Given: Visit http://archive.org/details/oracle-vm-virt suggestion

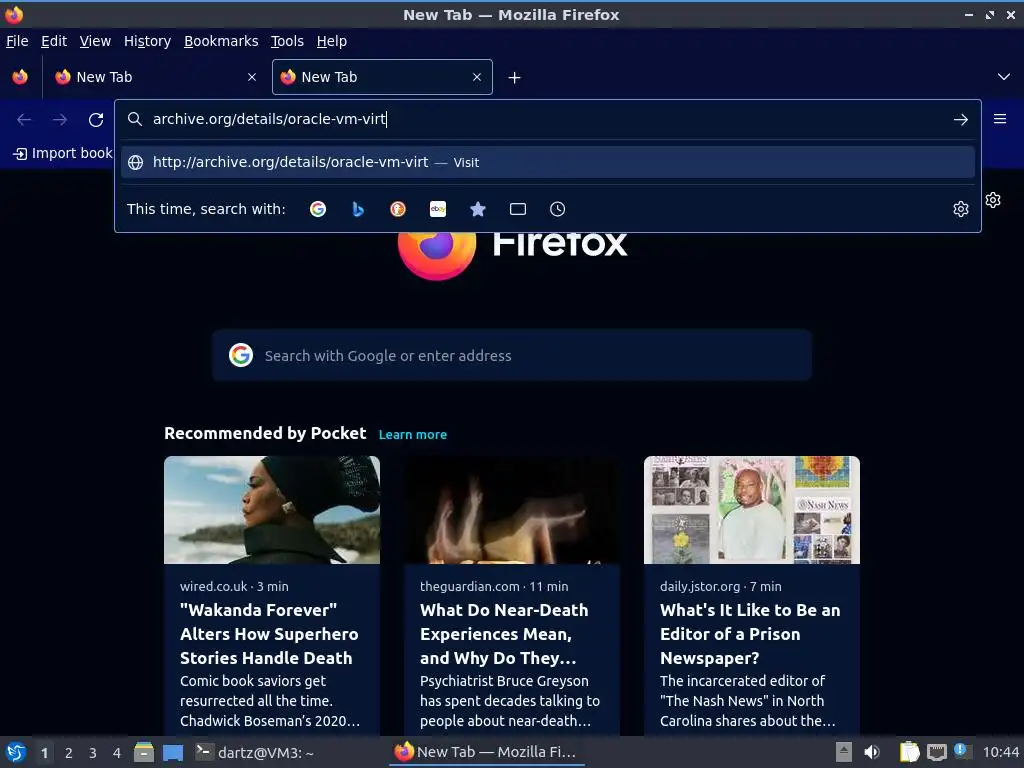Looking at the screenshot, I should (547, 162).
